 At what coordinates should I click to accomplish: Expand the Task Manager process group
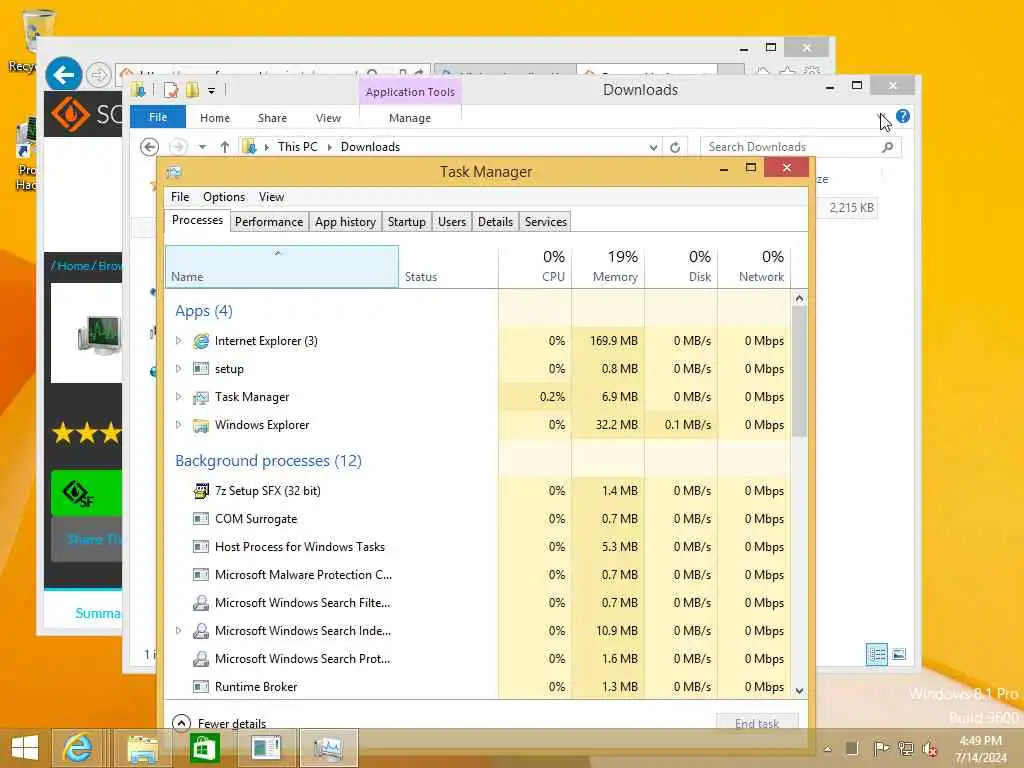pos(178,397)
